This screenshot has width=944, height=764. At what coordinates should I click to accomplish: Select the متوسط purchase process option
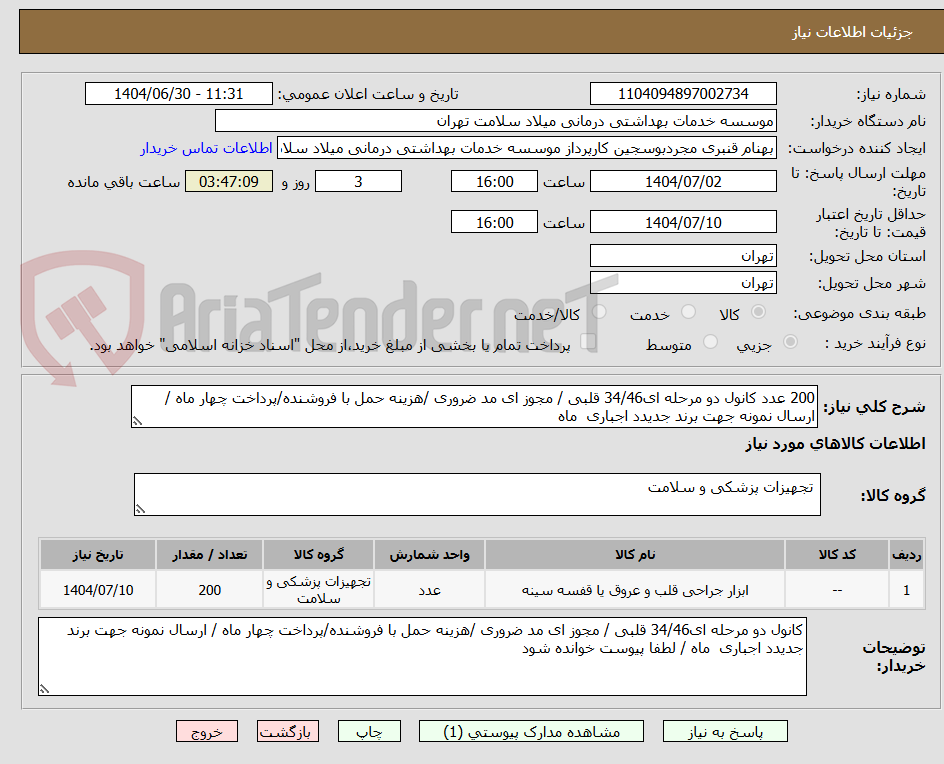(710, 341)
